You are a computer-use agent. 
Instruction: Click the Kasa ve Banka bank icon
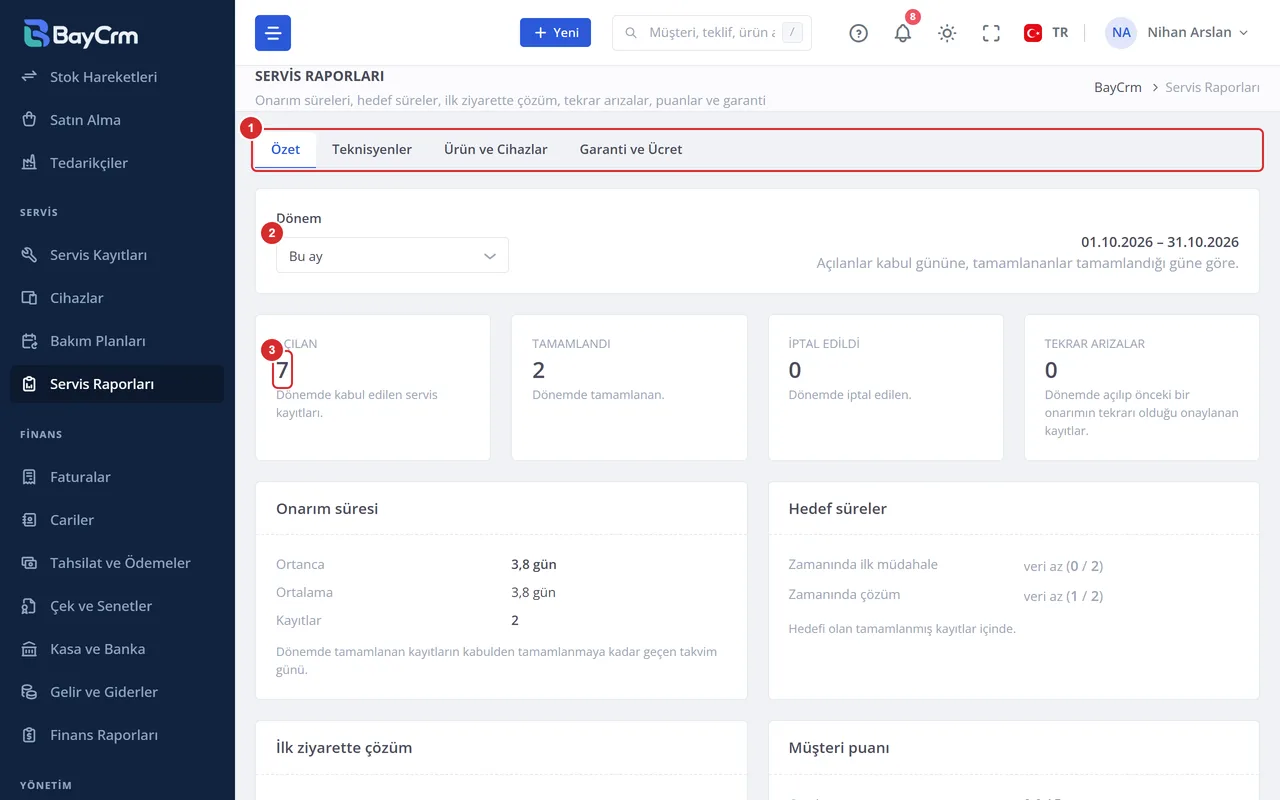(30, 649)
